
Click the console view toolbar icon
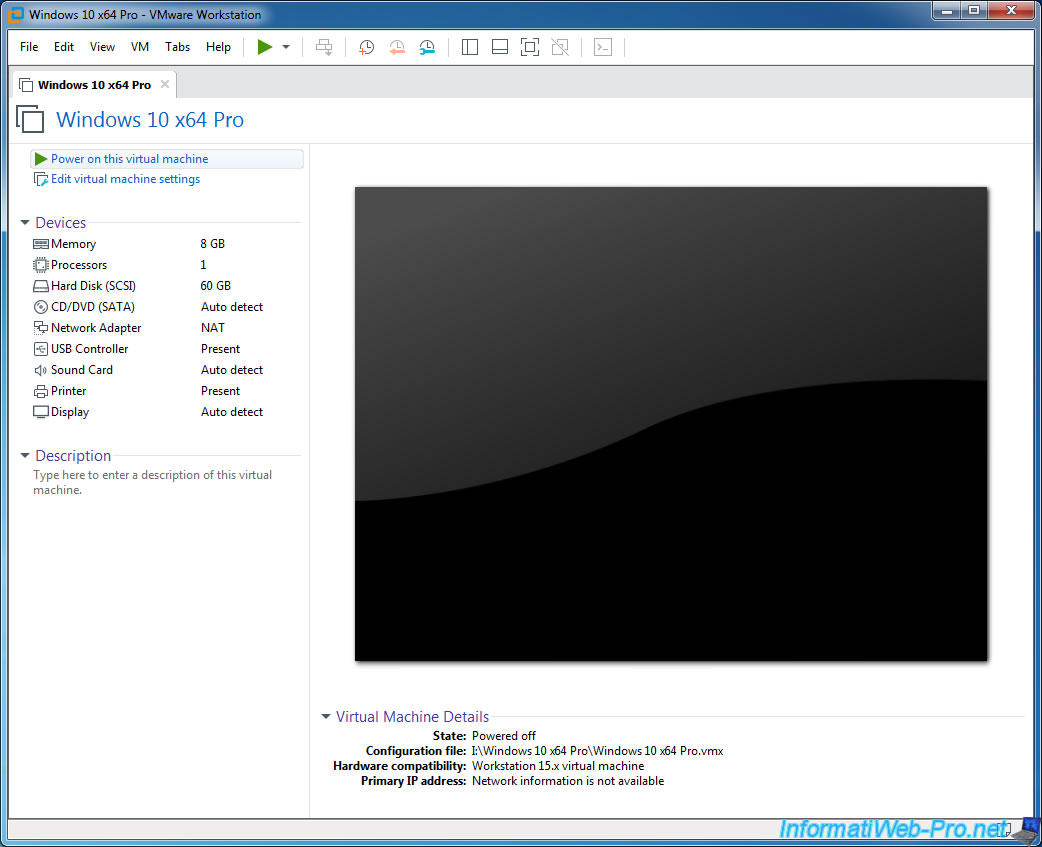[603, 47]
